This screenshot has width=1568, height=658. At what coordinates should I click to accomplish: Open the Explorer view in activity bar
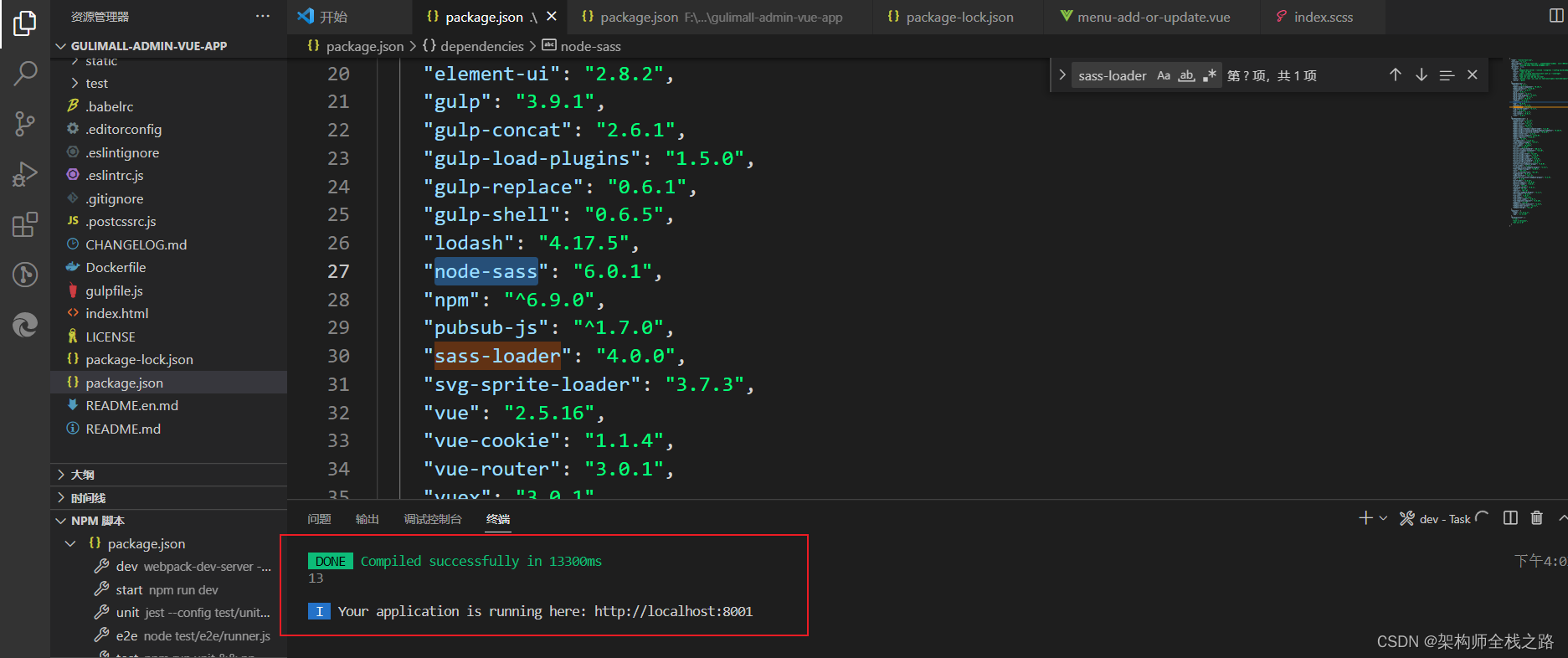coord(25,23)
